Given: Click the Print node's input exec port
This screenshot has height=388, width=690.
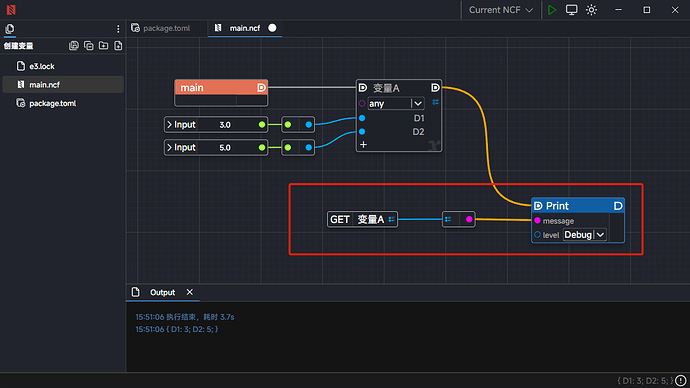Looking at the screenshot, I should click(x=538, y=206).
